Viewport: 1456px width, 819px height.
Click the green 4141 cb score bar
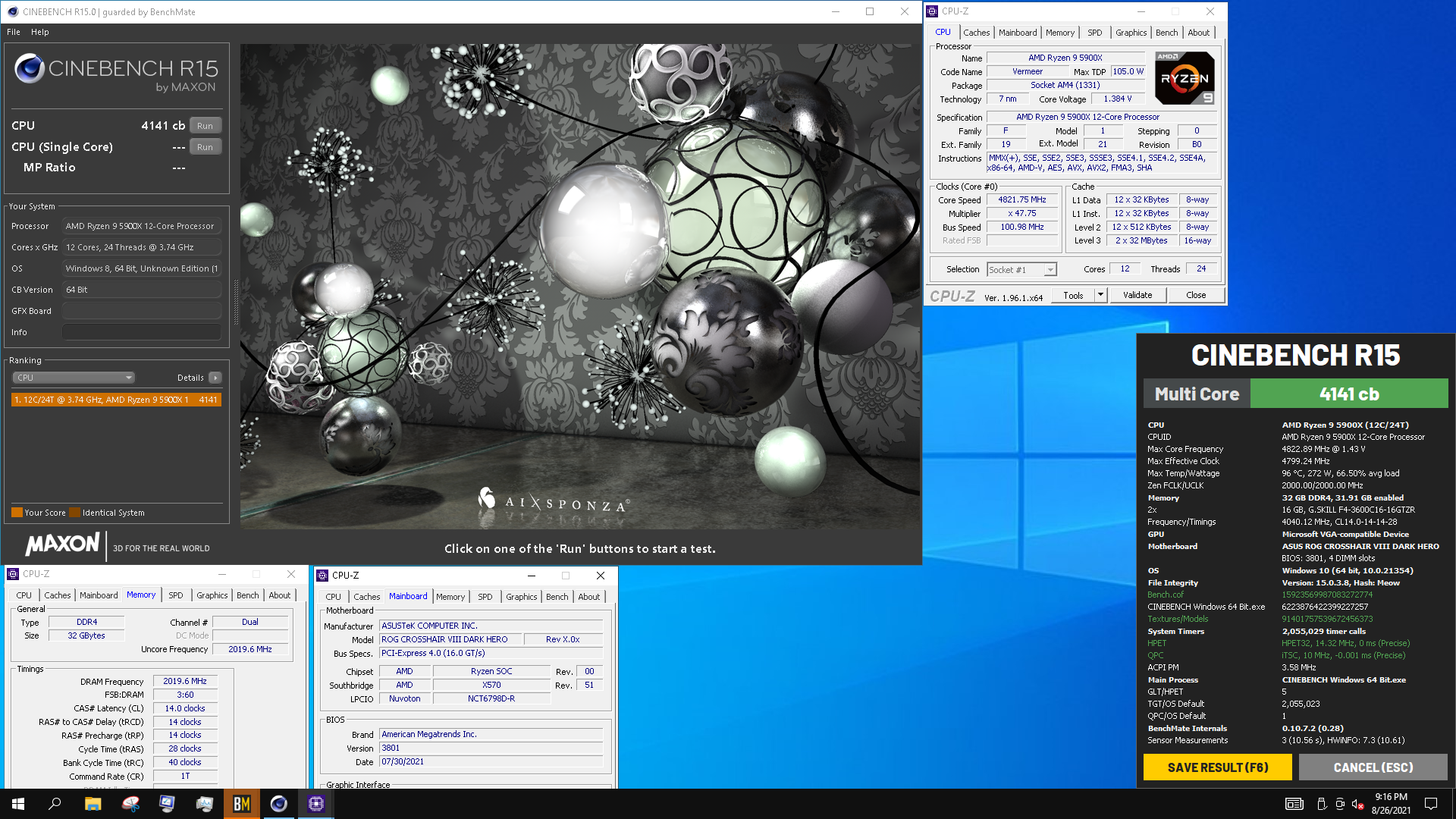[x=1349, y=394]
